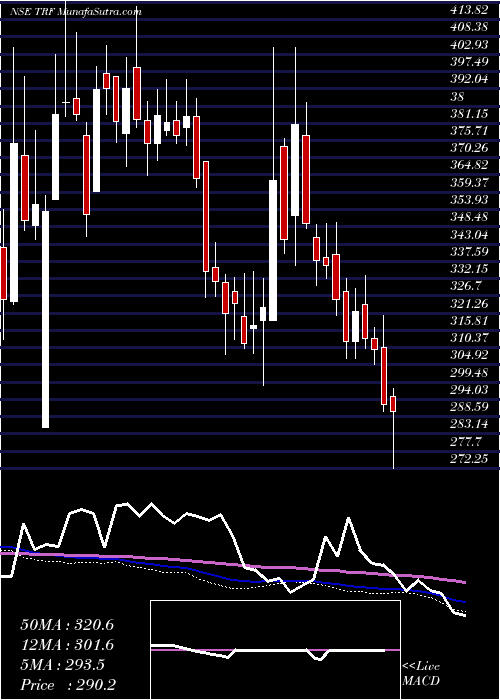Click the 332.15 price label
The height and width of the screenshot is (700, 500).
tap(469, 268)
